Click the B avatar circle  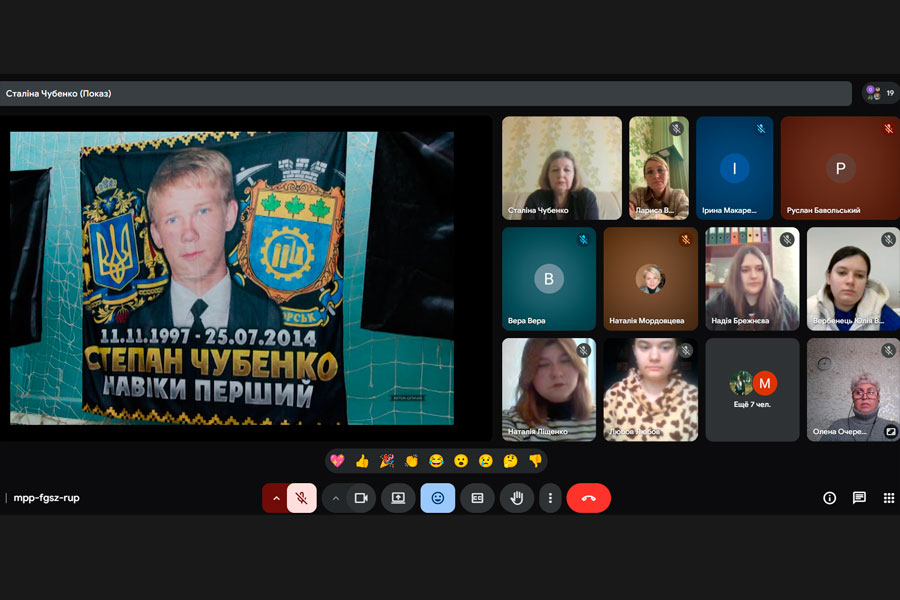pos(549,279)
